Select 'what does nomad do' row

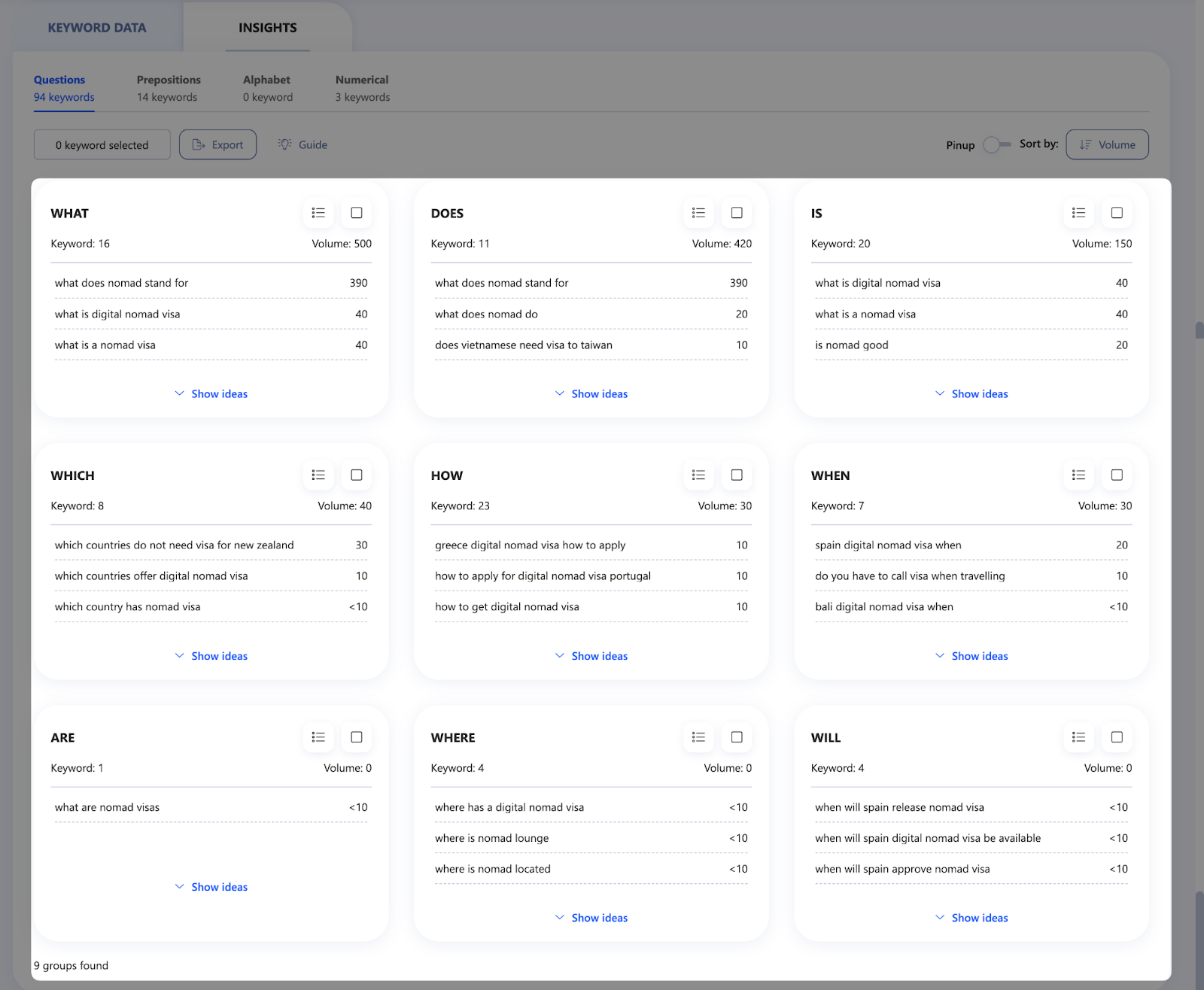point(591,314)
